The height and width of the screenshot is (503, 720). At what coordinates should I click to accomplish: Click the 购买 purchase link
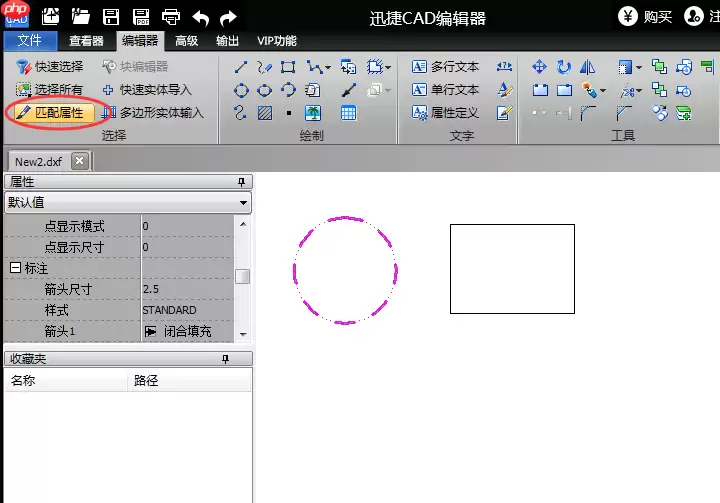(x=645, y=17)
